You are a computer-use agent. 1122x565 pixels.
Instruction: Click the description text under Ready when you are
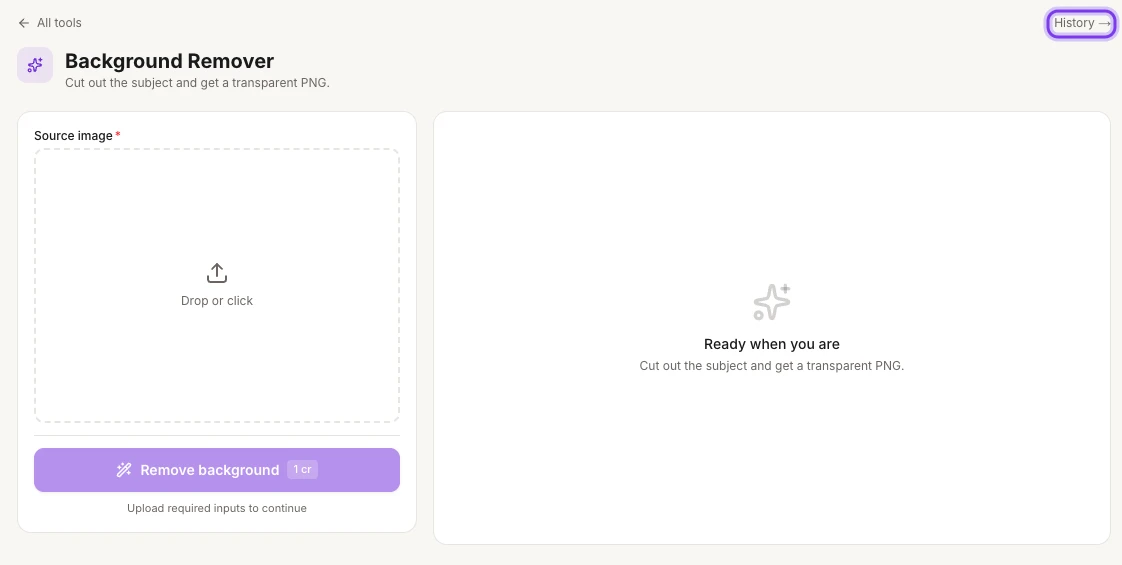[x=771, y=365]
